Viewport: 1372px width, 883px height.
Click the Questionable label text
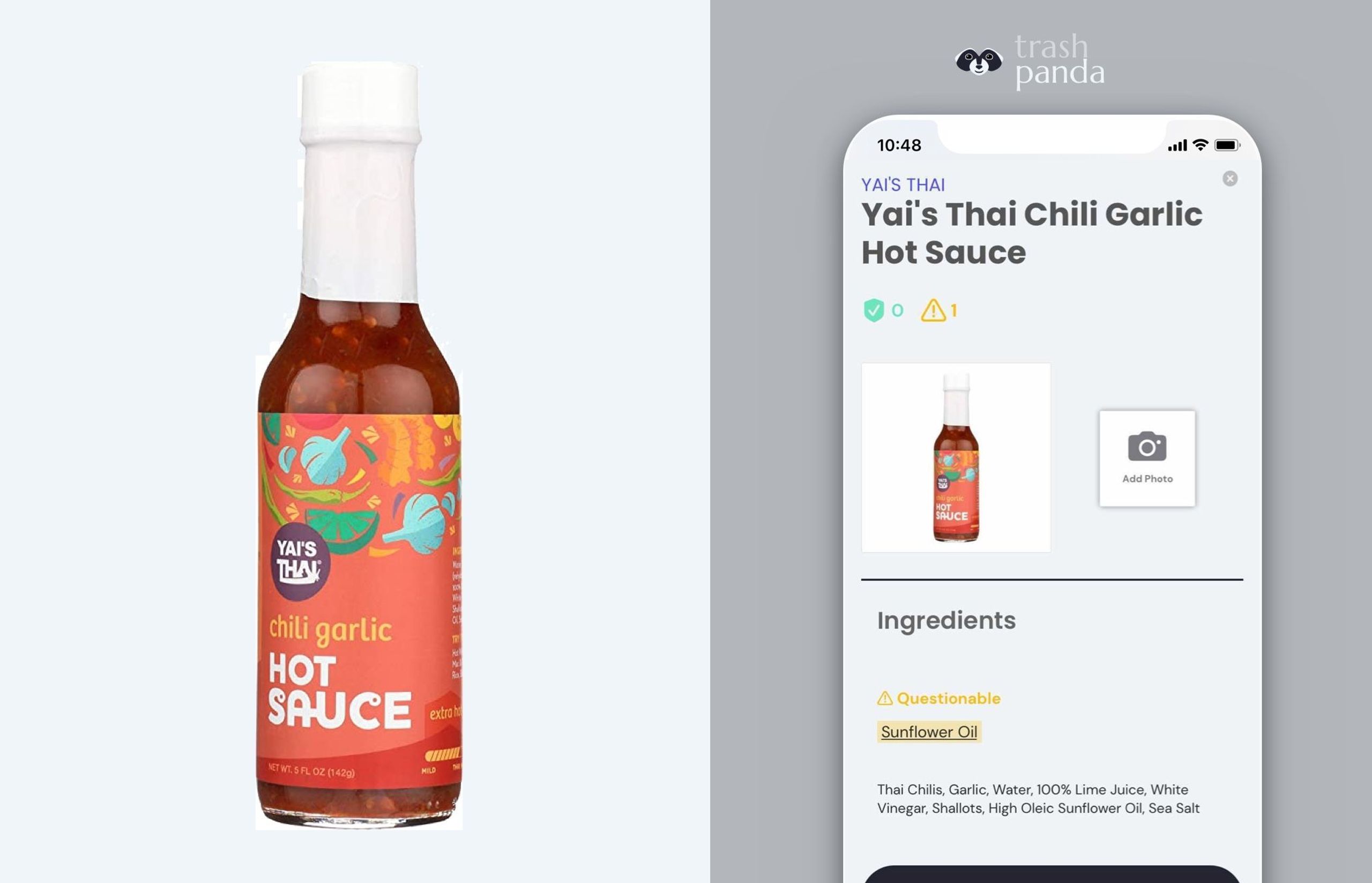(949, 699)
